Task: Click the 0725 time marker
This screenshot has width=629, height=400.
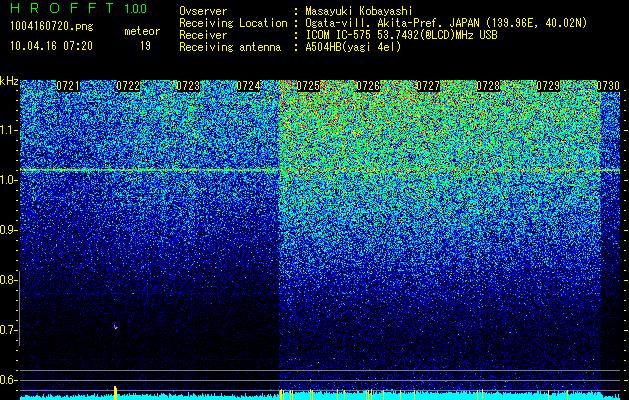Action: 308,86
